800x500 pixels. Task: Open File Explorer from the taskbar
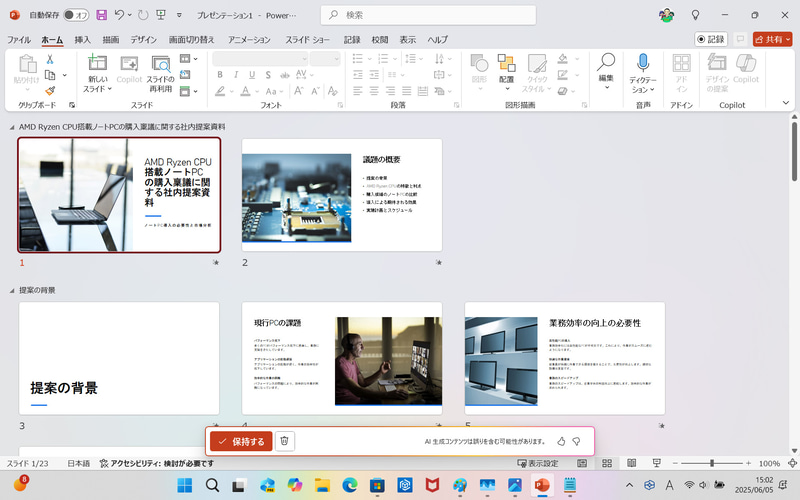coord(322,485)
